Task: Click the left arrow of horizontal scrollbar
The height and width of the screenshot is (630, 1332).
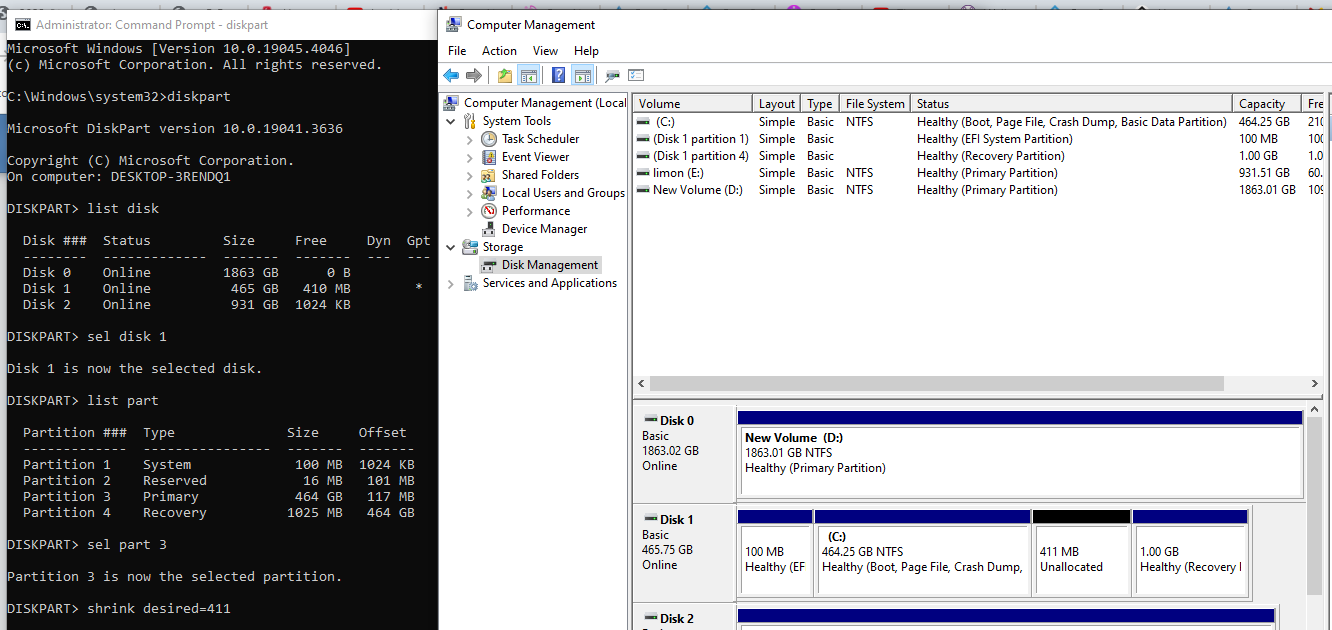Action: click(x=641, y=384)
